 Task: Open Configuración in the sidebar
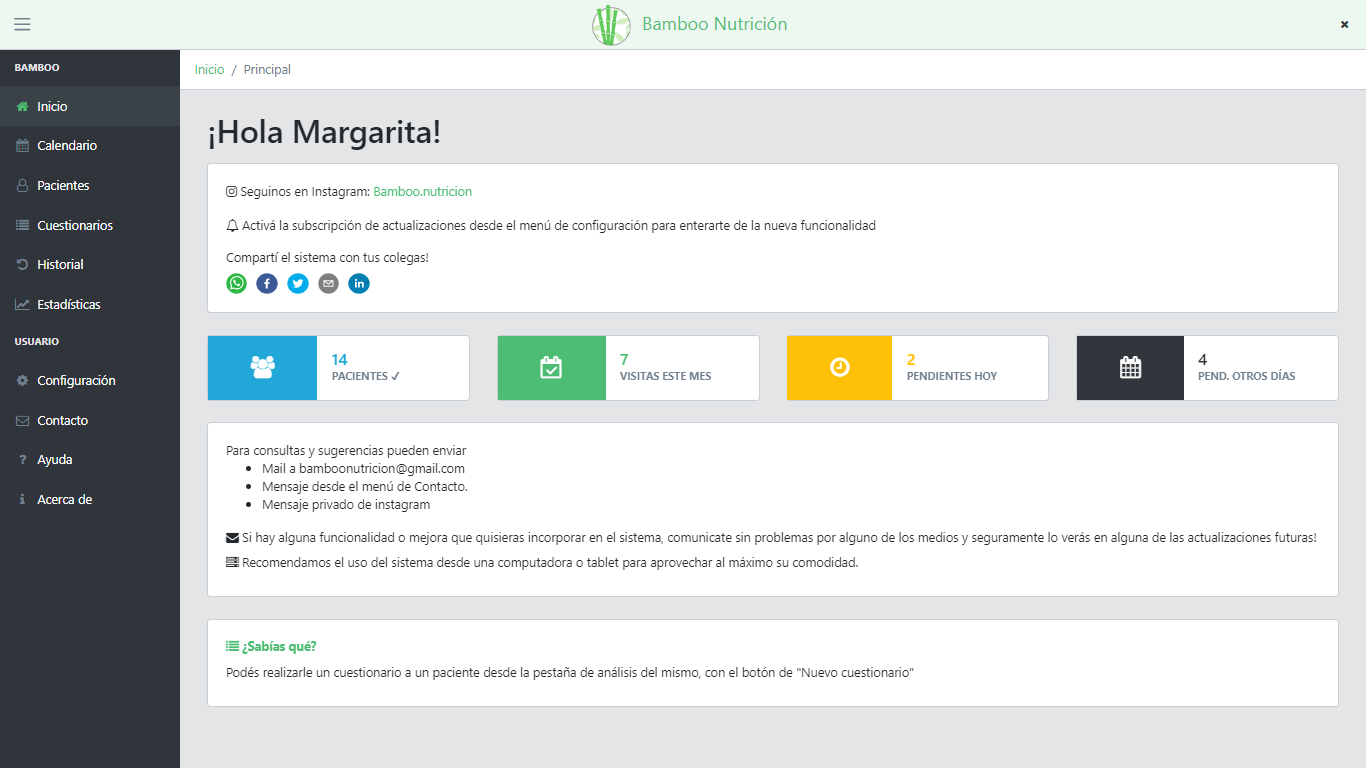(90, 381)
